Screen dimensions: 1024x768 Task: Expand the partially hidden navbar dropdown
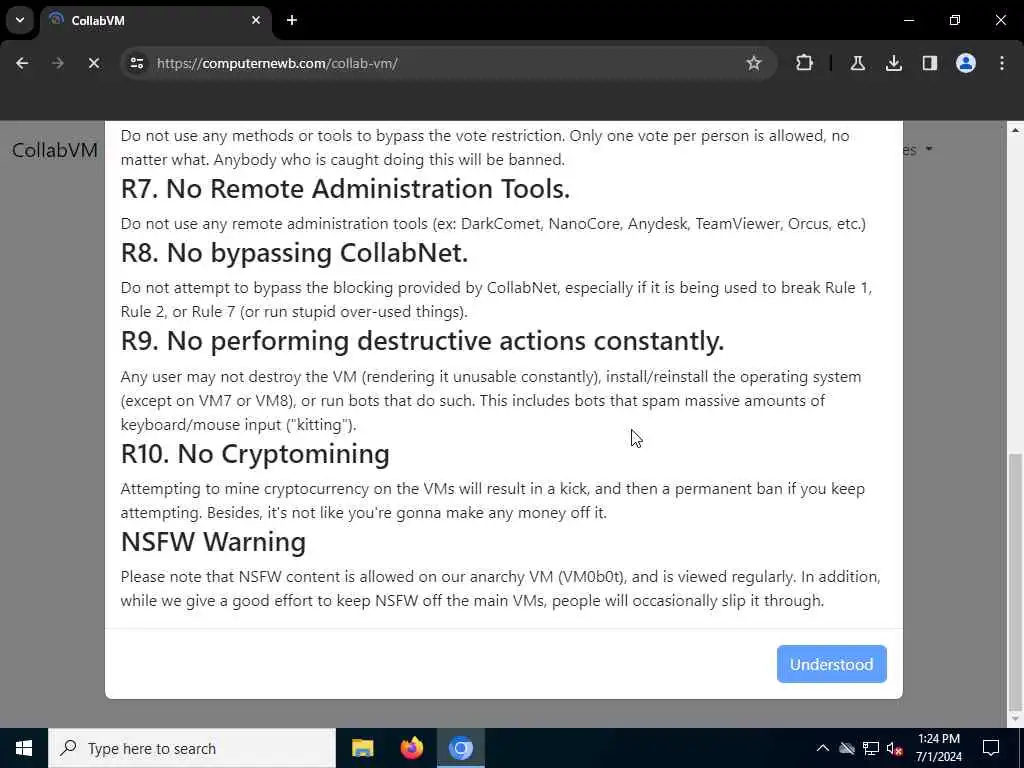tap(918, 150)
